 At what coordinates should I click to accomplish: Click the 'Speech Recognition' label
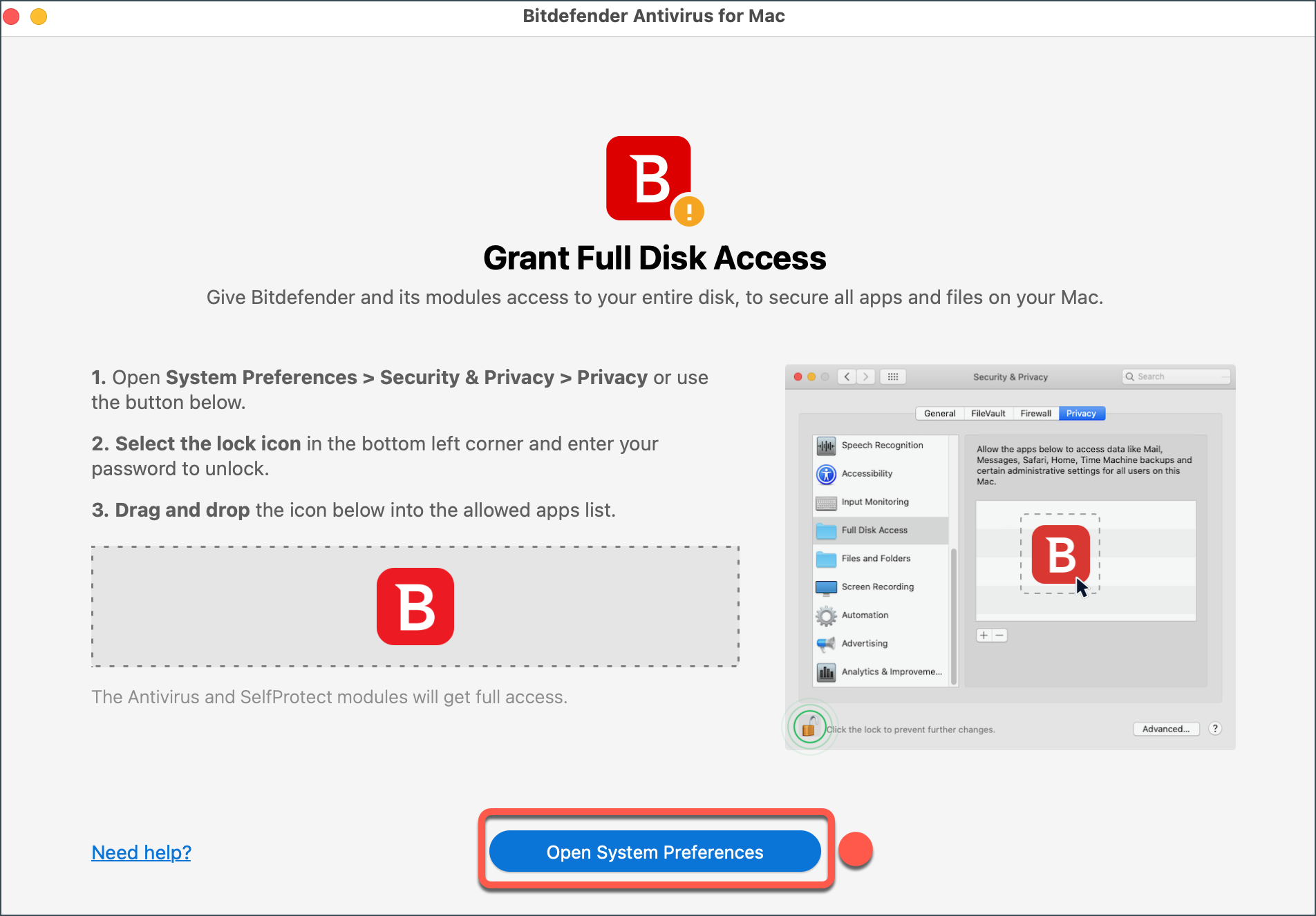tap(882, 445)
